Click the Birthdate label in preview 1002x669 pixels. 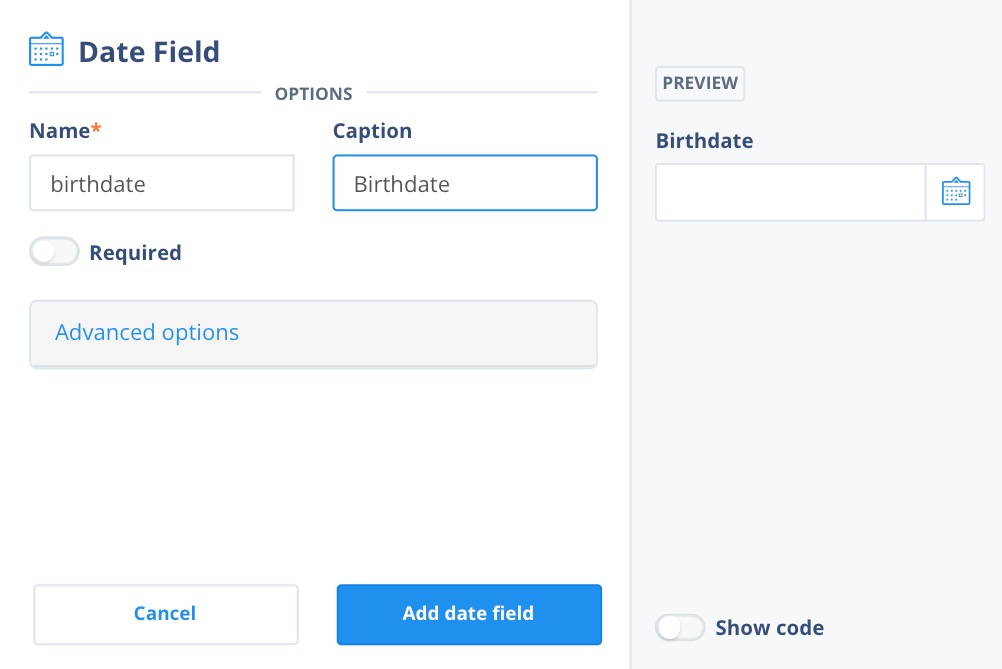704,141
